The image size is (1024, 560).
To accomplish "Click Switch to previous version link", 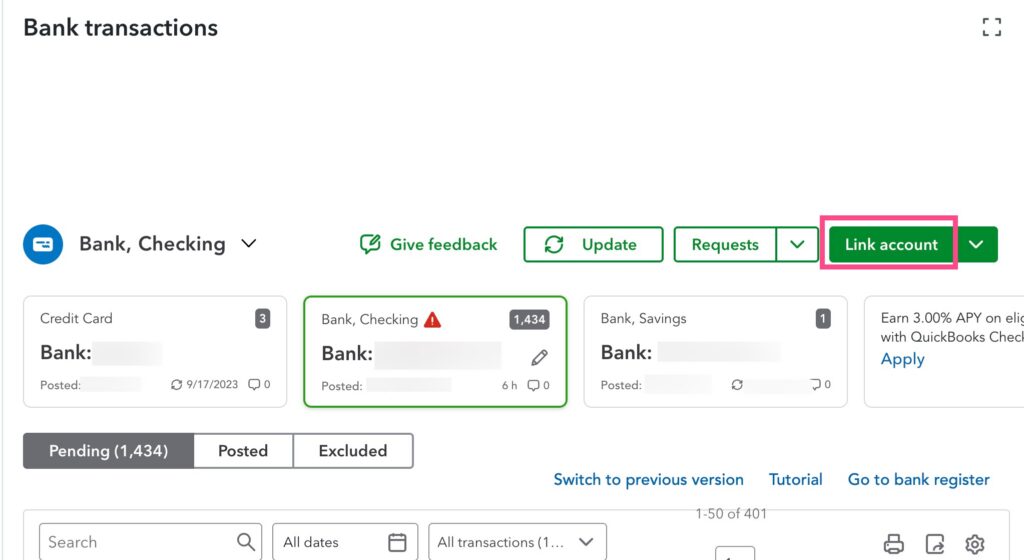I will tap(648, 480).
